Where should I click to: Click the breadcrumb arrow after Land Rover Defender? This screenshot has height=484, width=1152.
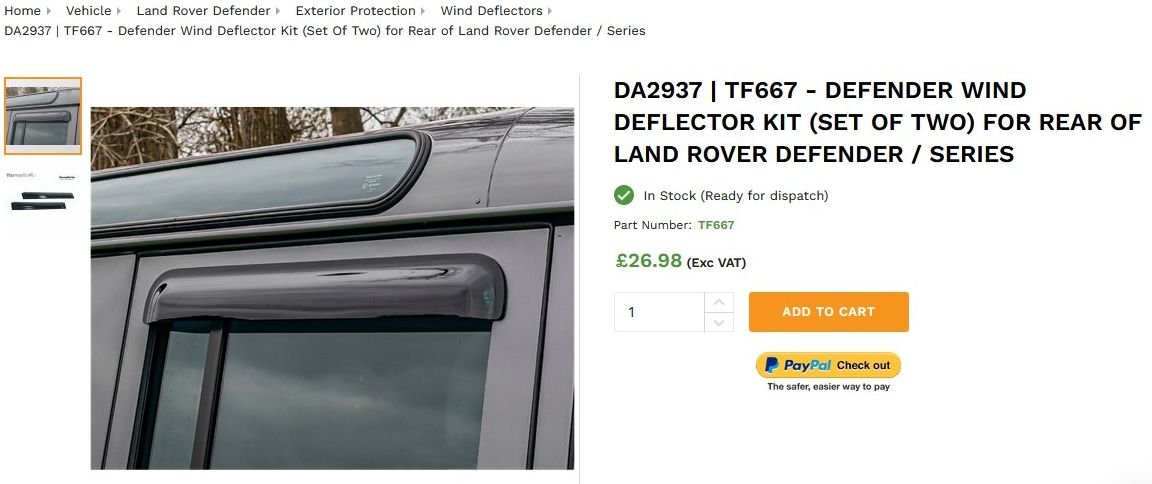279,11
